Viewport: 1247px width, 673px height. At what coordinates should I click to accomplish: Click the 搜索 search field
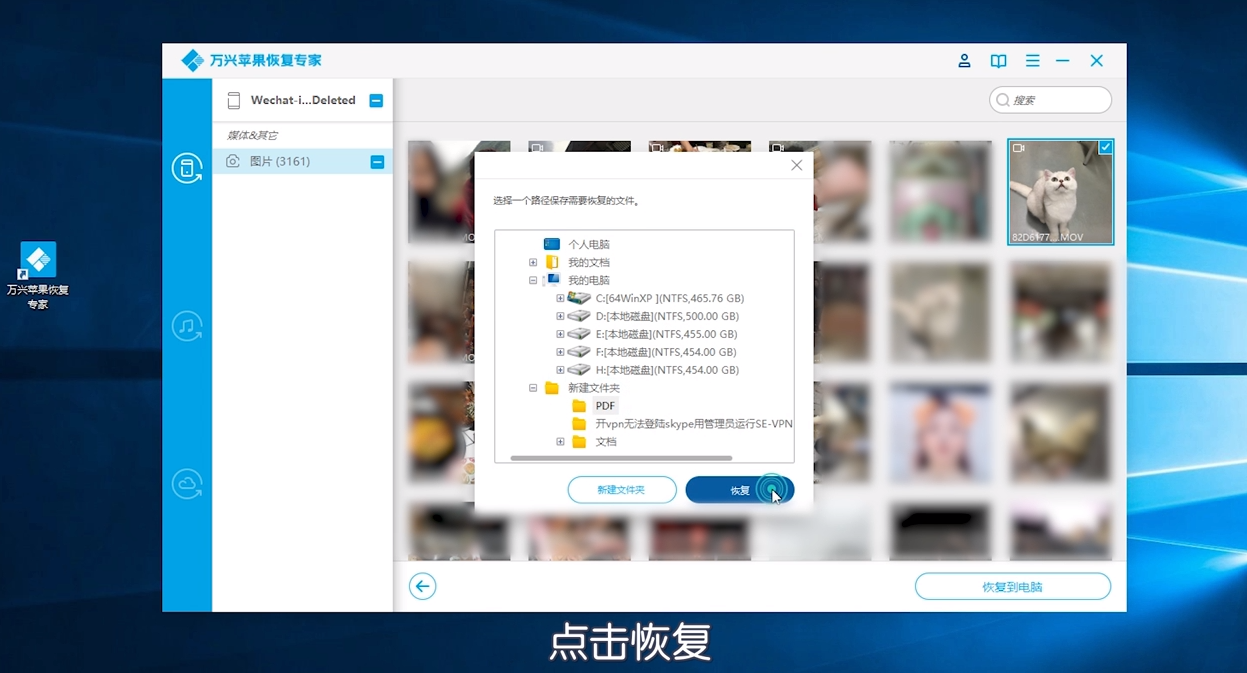coord(1050,99)
